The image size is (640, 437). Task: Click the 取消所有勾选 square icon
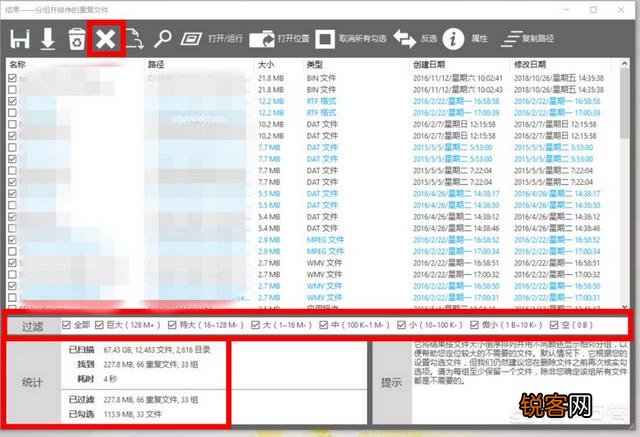tap(325, 39)
